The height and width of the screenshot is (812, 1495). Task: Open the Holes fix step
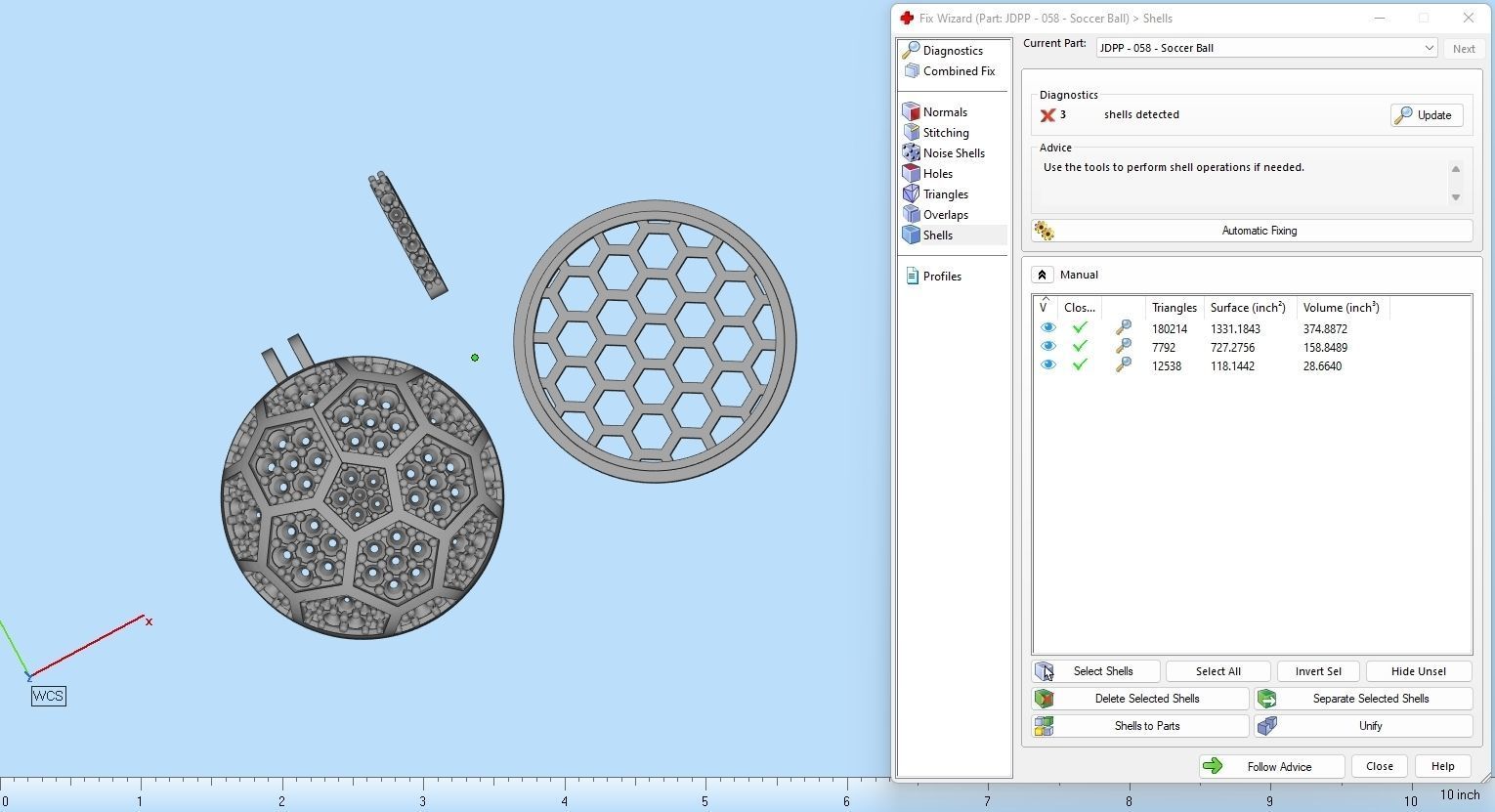pos(938,174)
